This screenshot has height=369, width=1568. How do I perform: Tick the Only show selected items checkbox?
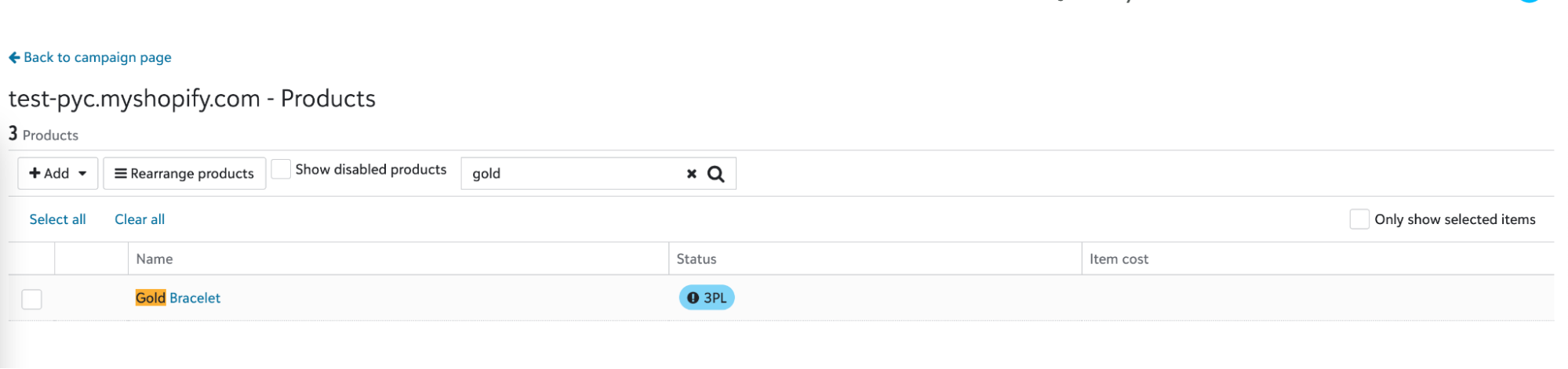pos(1359,219)
